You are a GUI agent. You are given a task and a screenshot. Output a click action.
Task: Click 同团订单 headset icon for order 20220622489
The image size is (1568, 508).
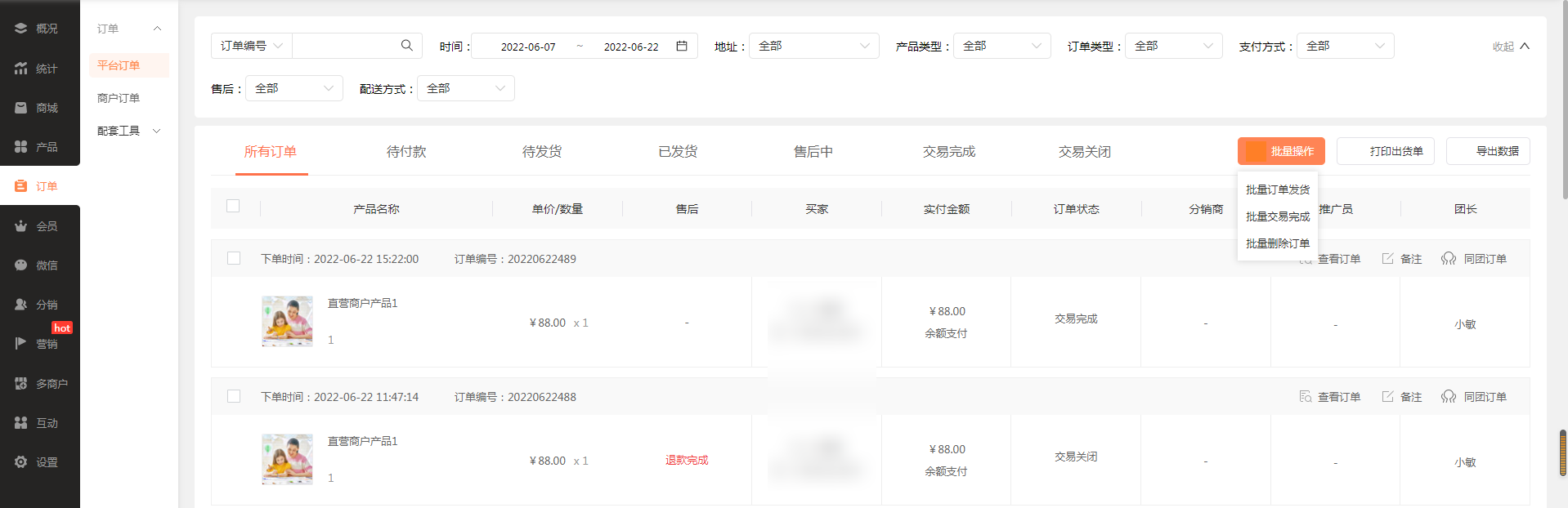pyautogui.click(x=1449, y=259)
